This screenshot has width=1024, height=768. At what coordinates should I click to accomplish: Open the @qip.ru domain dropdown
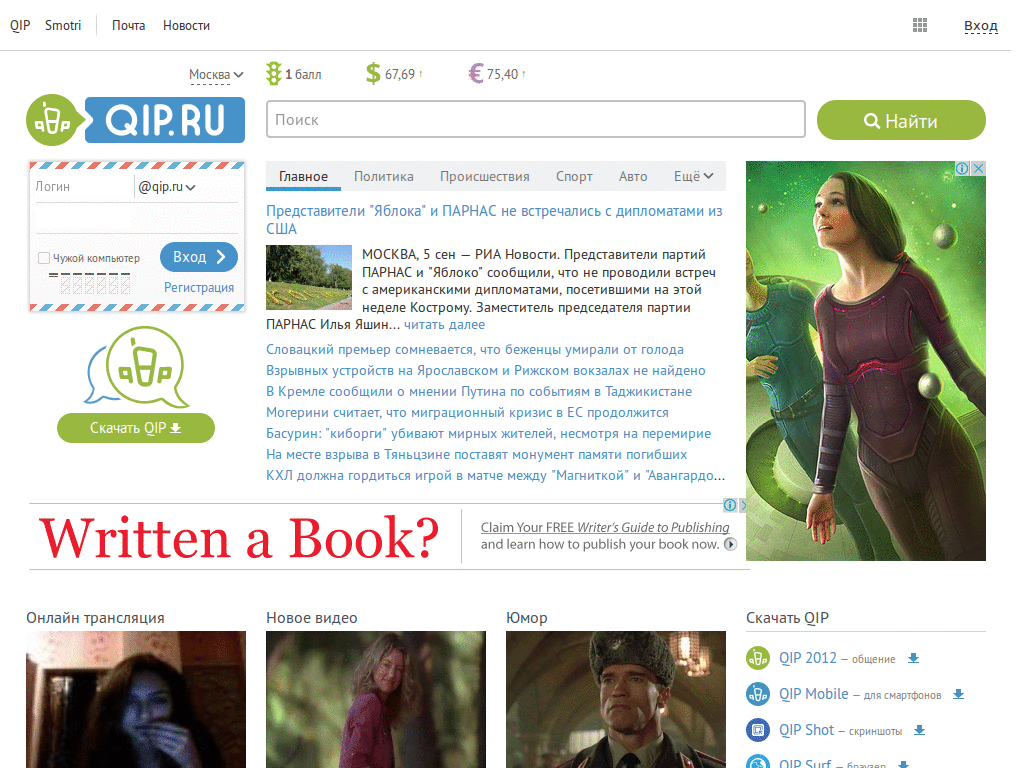[x=167, y=187]
